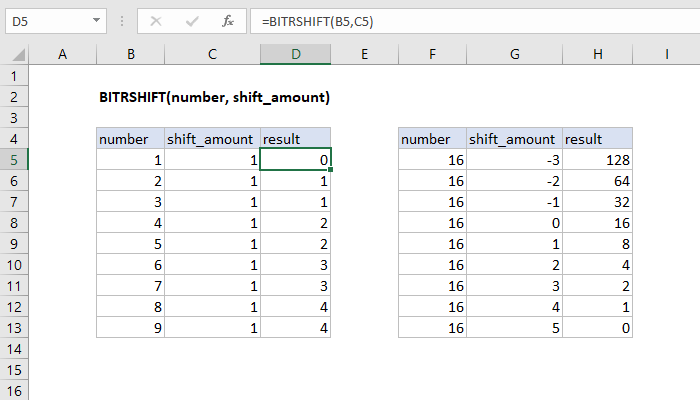Click the Cancel (X) formula bar icon
This screenshot has width=700, height=400.
[156, 21]
